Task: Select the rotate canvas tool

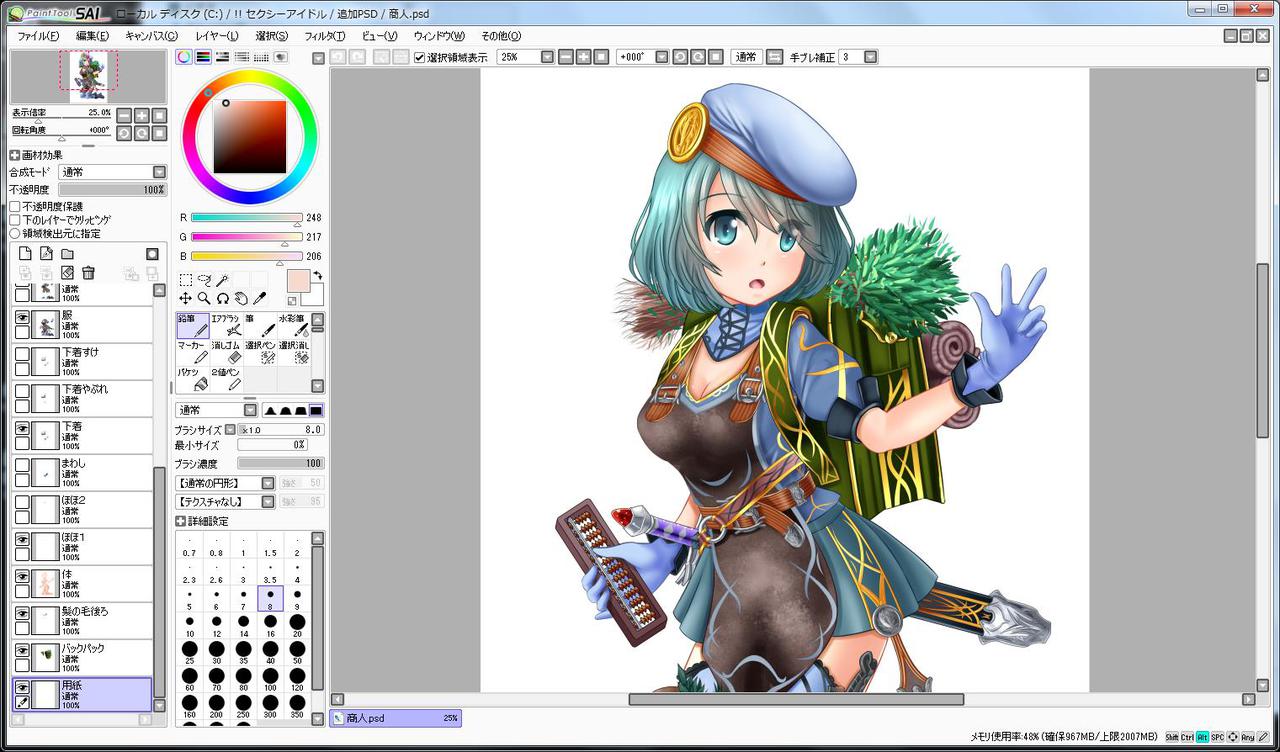Action: click(222, 298)
